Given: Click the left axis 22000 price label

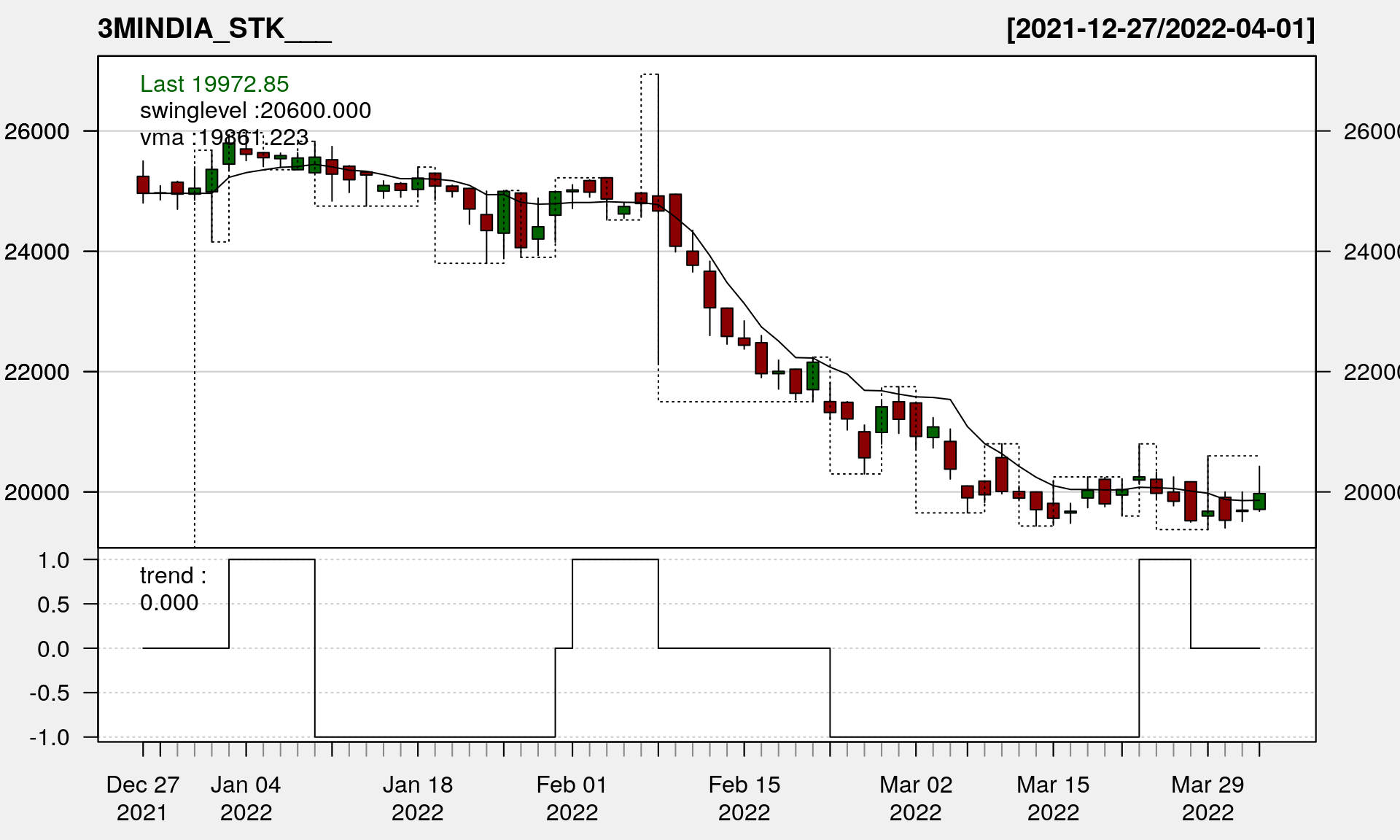Looking at the screenshot, I should click(x=37, y=372).
